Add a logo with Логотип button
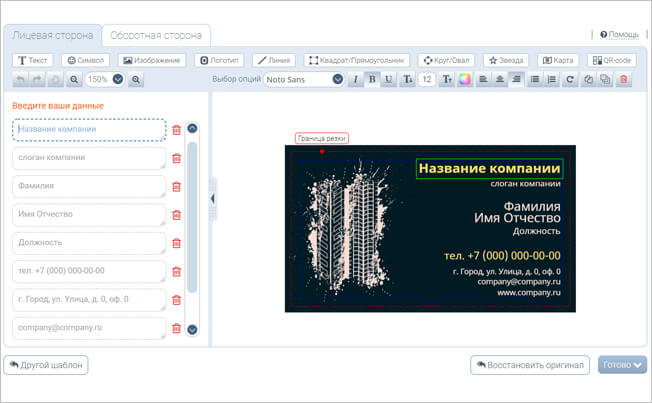652x403 pixels. click(219, 60)
